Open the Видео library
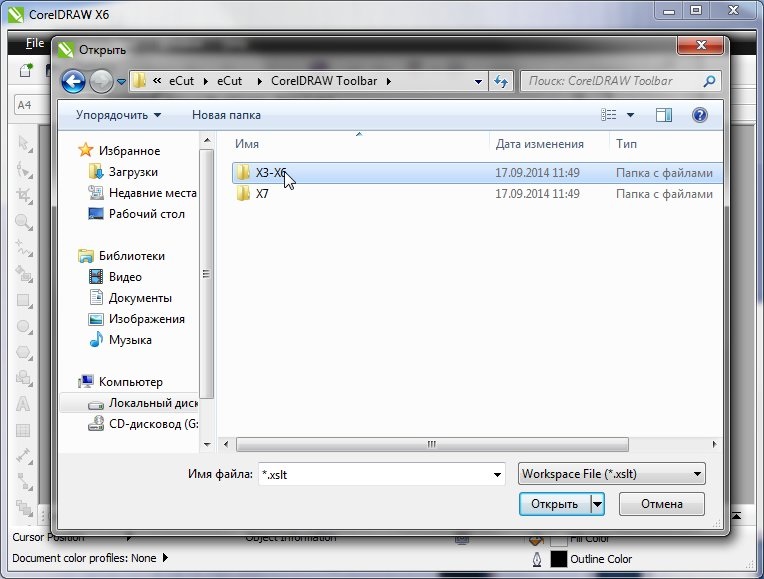The image size is (764, 579). pyautogui.click(x=125, y=277)
